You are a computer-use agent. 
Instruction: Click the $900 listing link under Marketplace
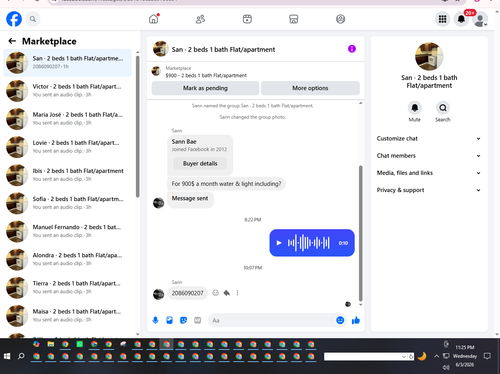pyautogui.click(x=206, y=76)
